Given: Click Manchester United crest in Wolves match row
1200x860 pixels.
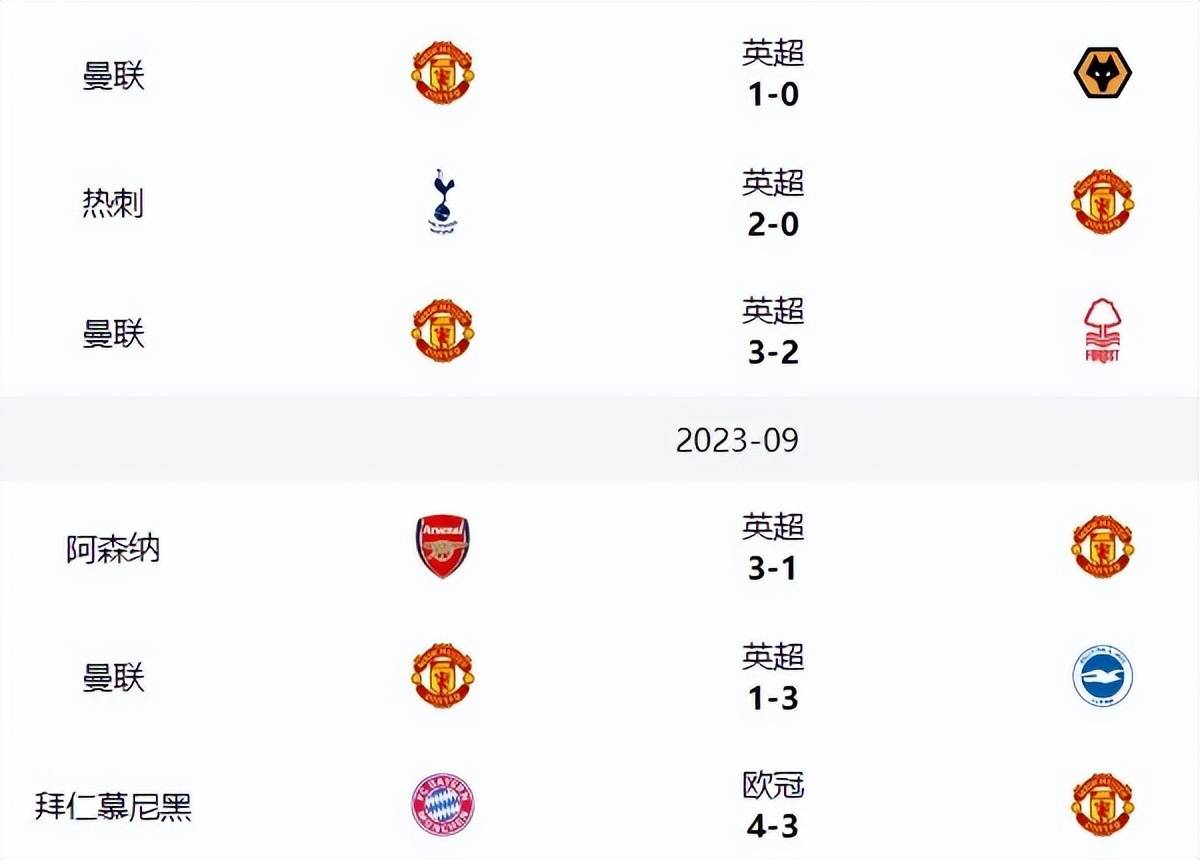Looking at the screenshot, I should pos(442,74).
